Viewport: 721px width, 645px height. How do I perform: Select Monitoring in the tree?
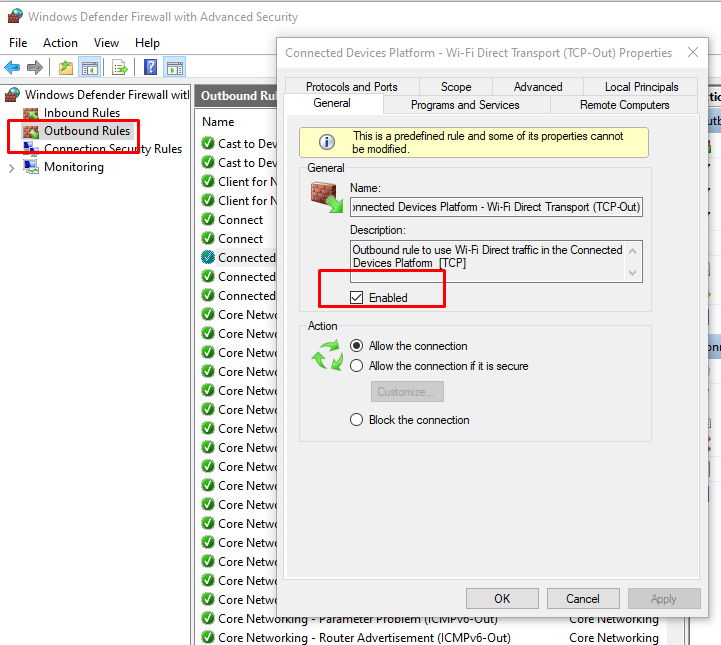[74, 167]
